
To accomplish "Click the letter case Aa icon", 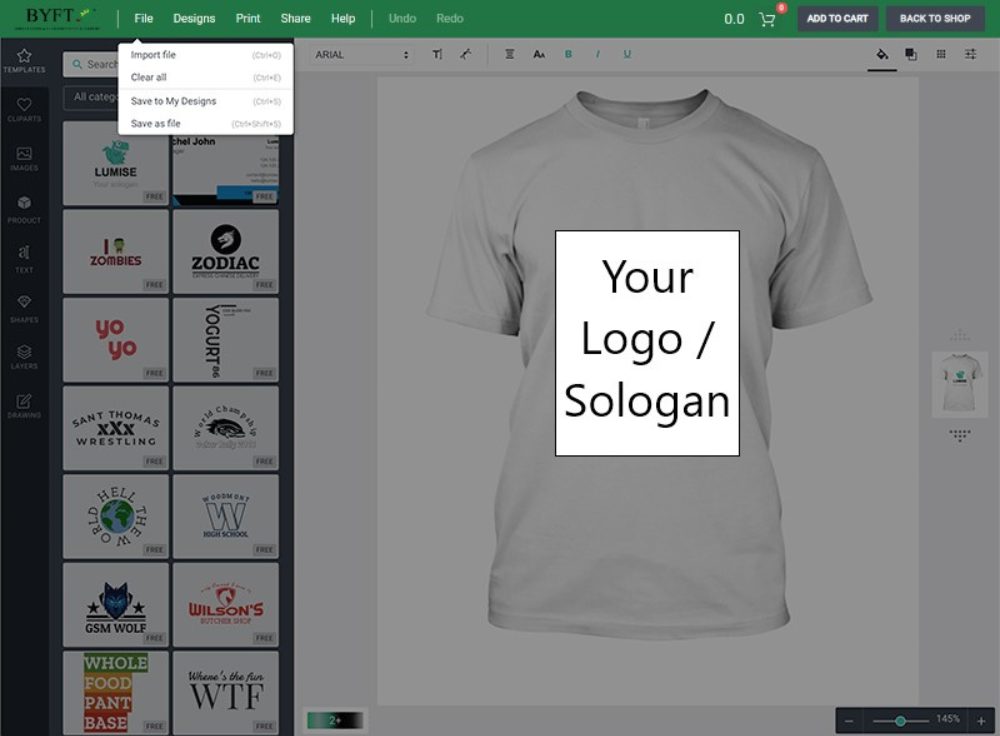I will click(539, 54).
